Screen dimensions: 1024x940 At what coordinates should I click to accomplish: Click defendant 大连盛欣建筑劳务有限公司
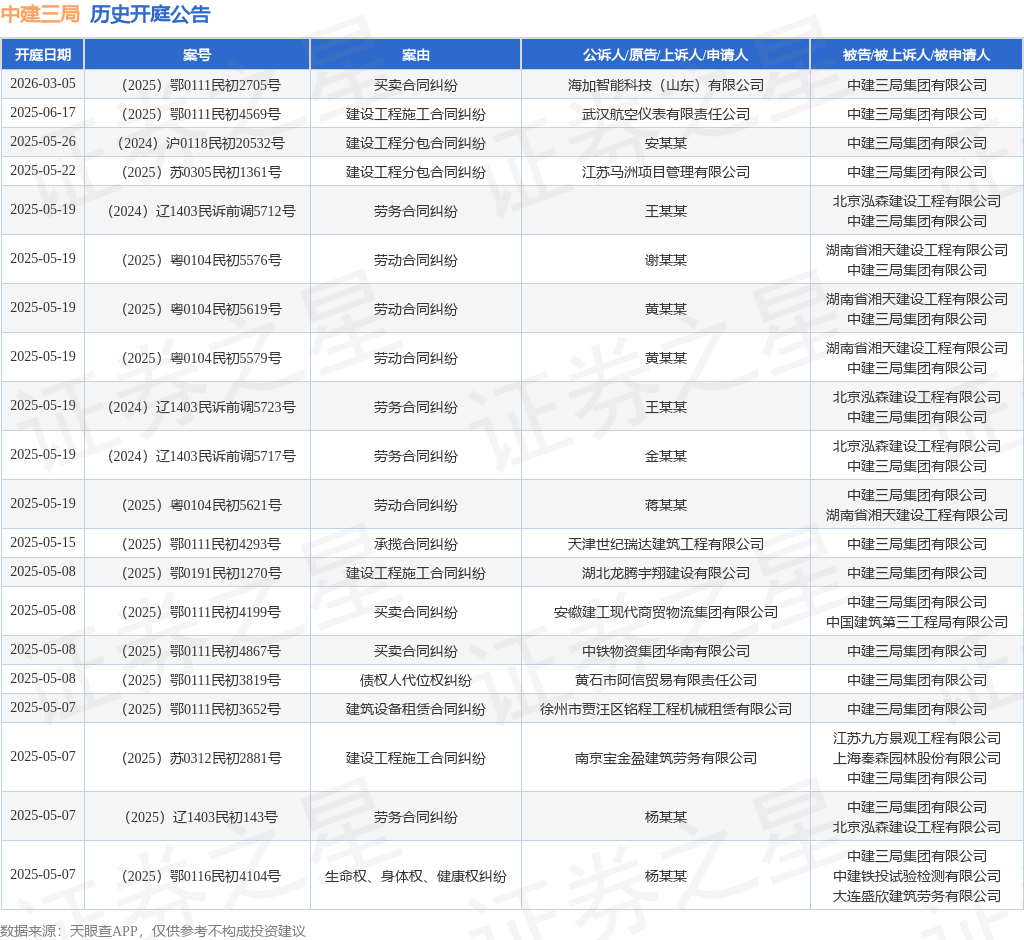click(x=916, y=896)
